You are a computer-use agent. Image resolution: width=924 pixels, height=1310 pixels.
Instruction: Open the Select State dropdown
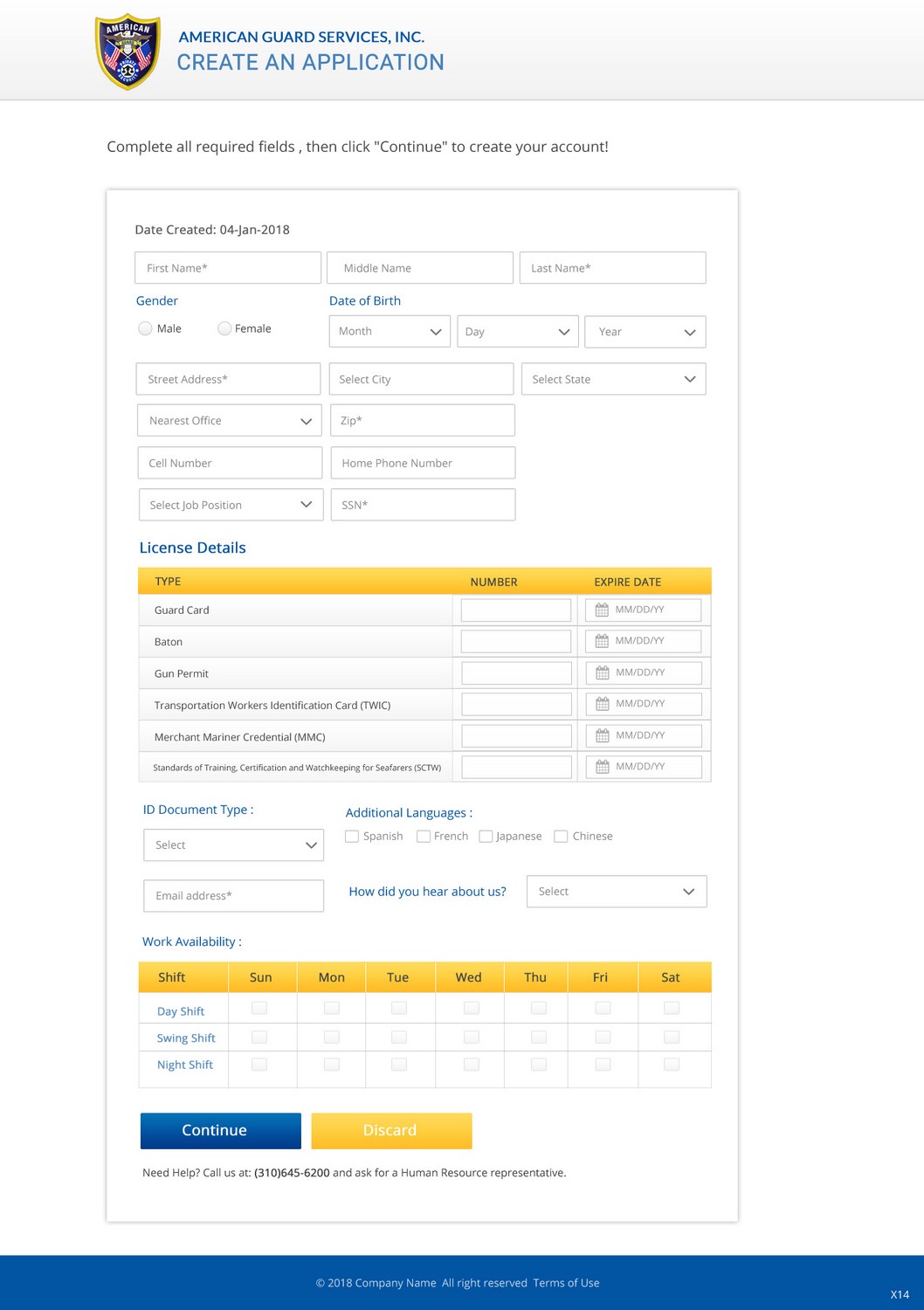[613, 379]
